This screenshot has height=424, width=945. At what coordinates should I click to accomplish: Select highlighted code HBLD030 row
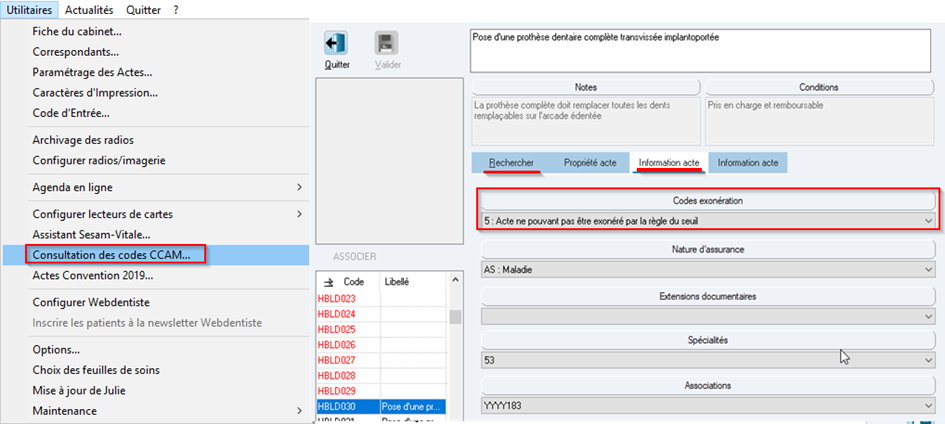(x=380, y=407)
